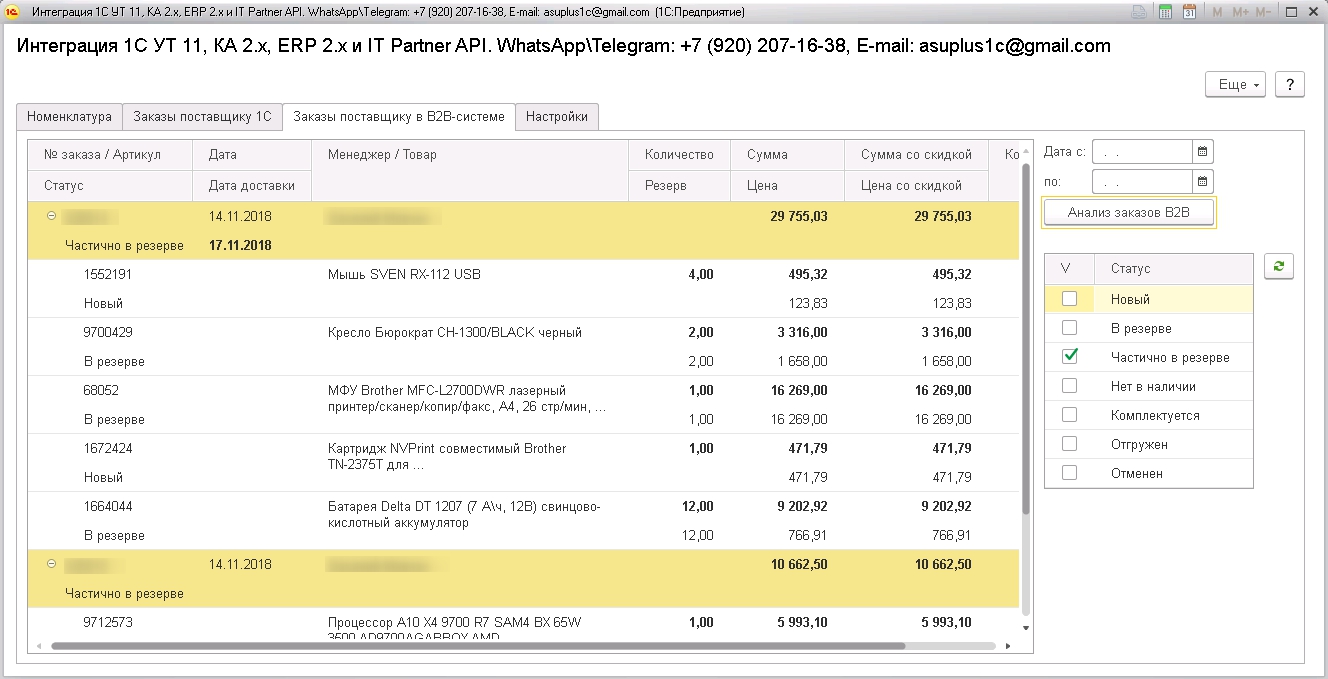Screen dimensions: 1328x679
Task: Run the 'Анализ заказов B2B' report
Action: pyautogui.click(x=1128, y=211)
